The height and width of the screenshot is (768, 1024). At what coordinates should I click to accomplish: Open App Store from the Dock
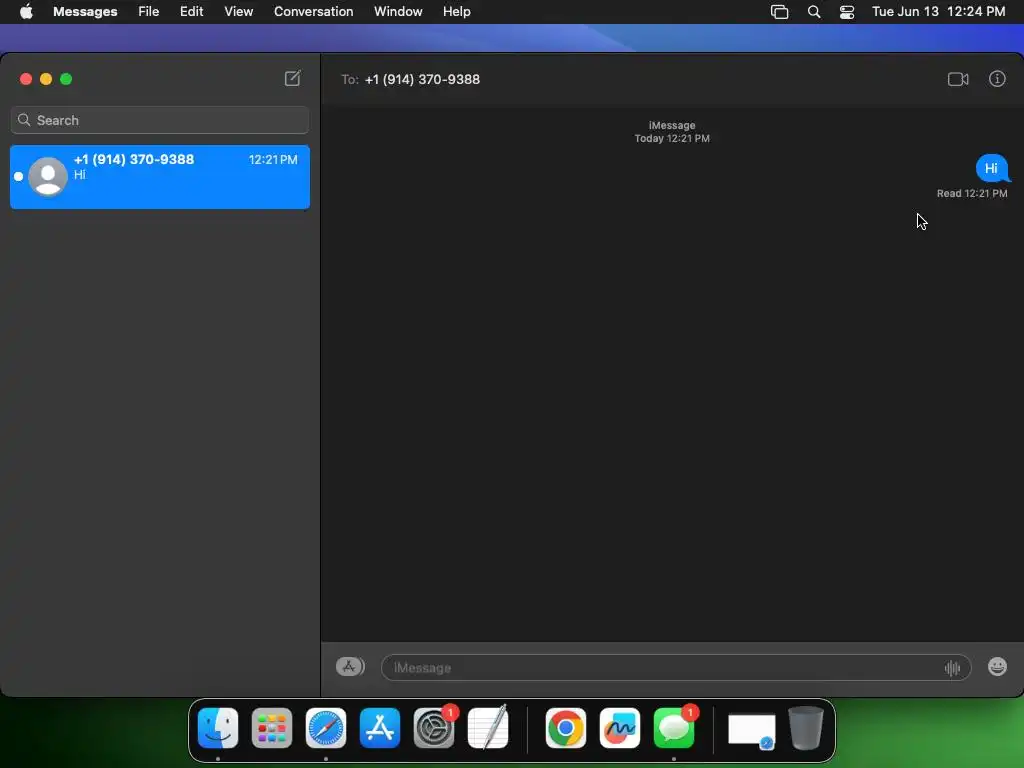tap(379, 728)
